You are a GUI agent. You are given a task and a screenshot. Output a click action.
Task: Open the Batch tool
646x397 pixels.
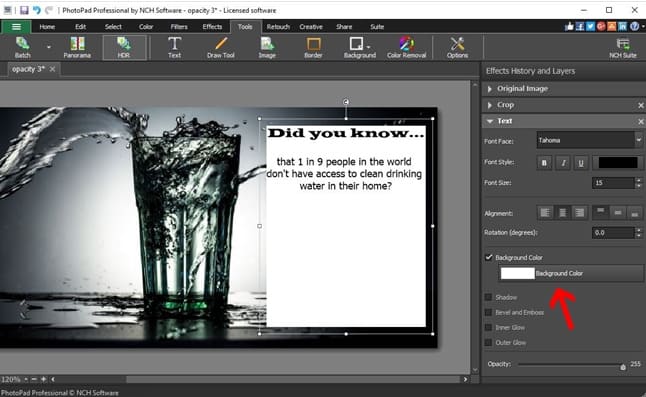click(x=22, y=47)
